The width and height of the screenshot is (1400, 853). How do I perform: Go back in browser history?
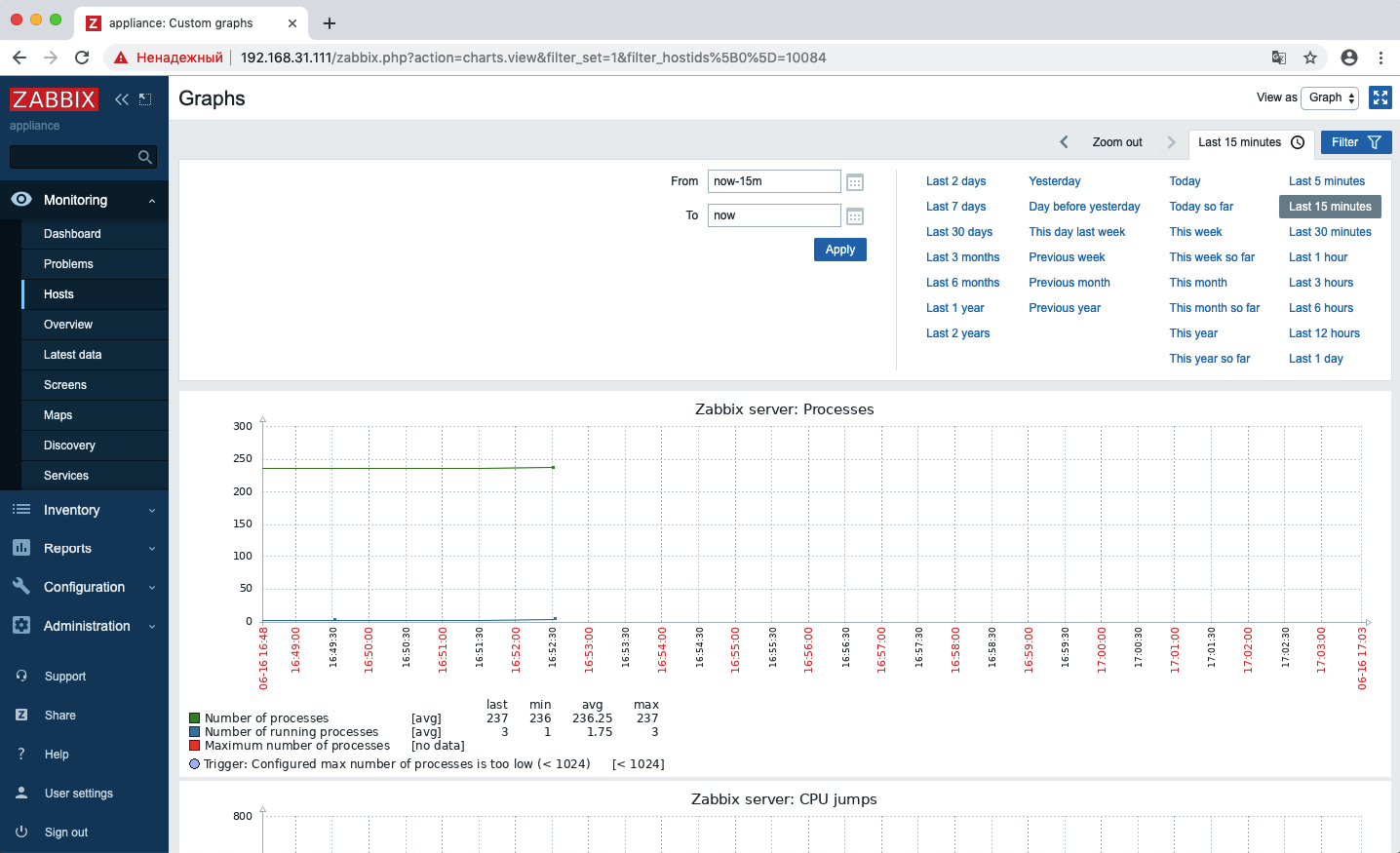[19, 58]
